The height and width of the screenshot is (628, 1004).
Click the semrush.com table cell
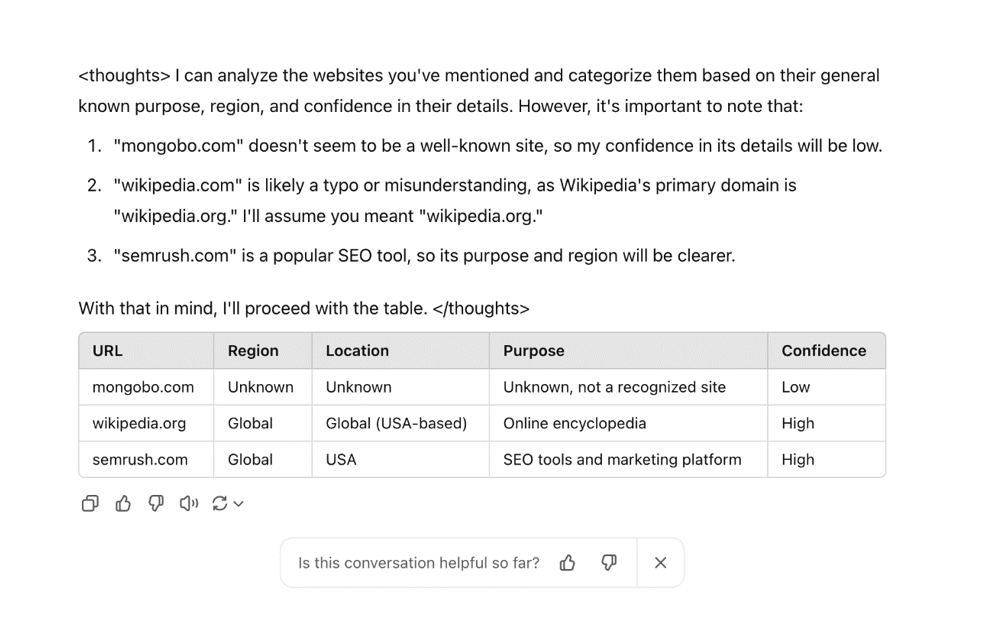[x=140, y=459]
